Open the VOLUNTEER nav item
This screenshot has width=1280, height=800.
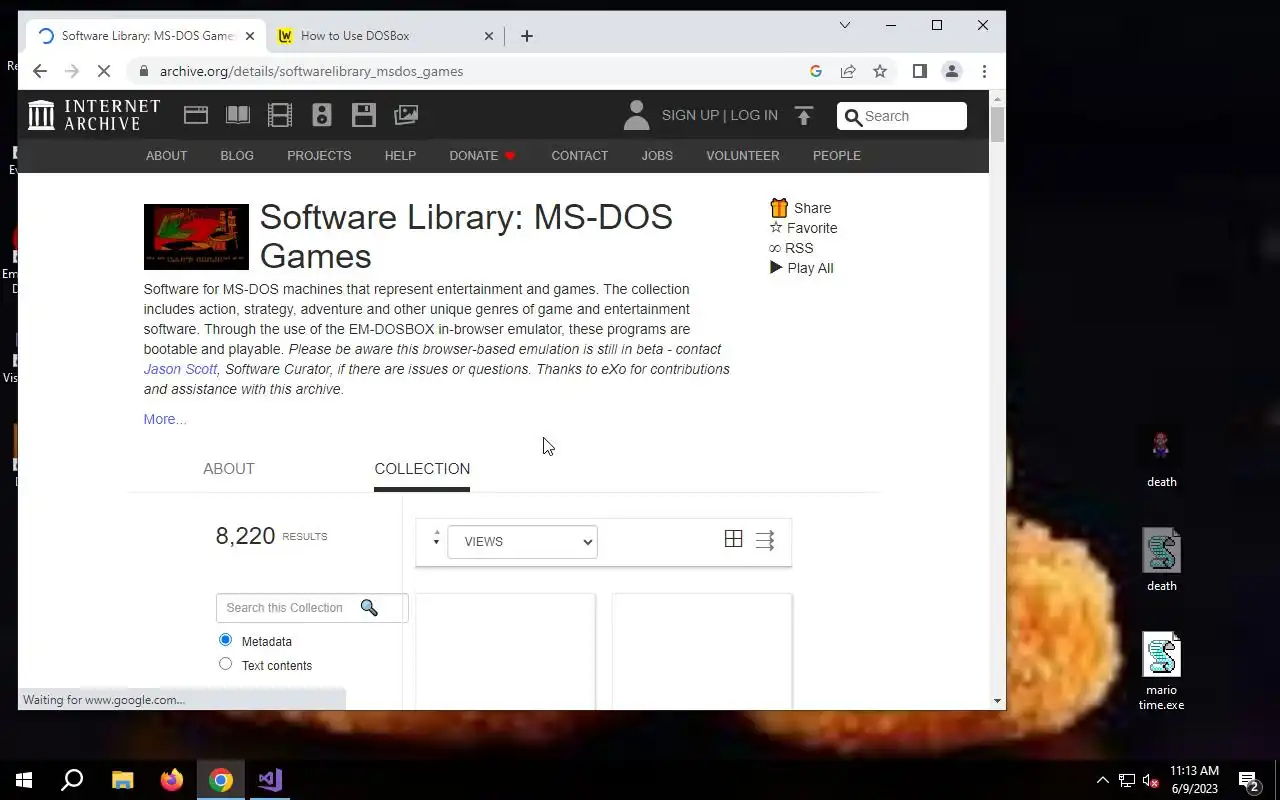pos(743,155)
